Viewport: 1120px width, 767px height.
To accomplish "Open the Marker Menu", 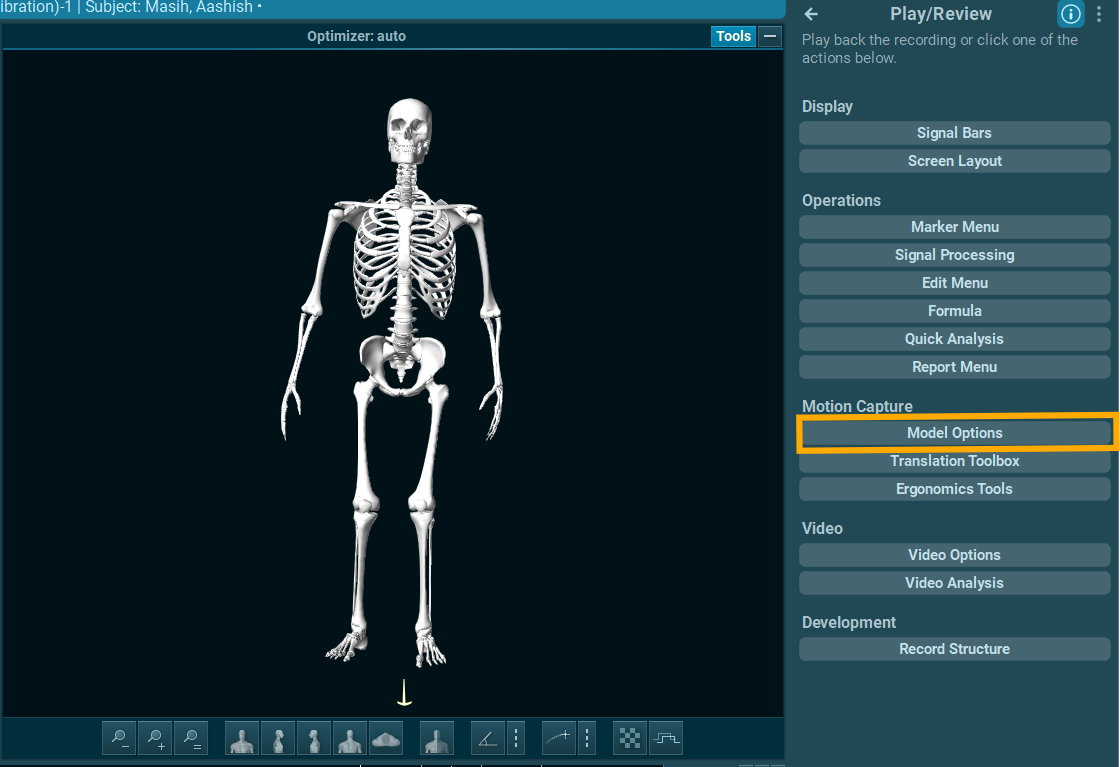I will (954, 227).
